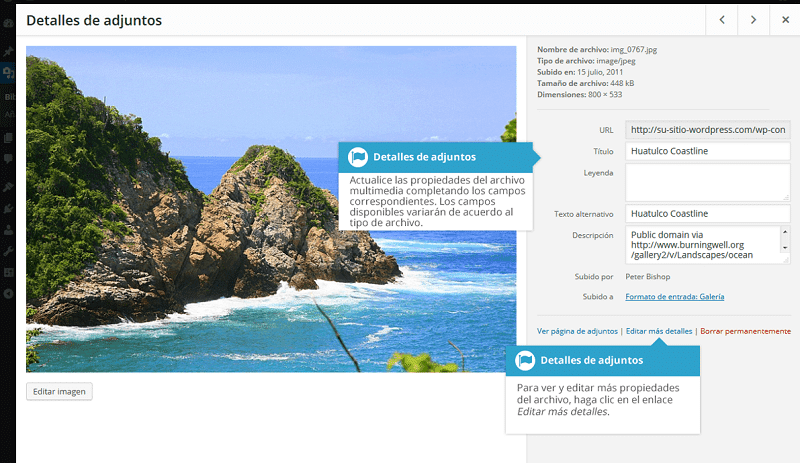
Task: Click into the Descripción textarea
Action: pos(708,245)
